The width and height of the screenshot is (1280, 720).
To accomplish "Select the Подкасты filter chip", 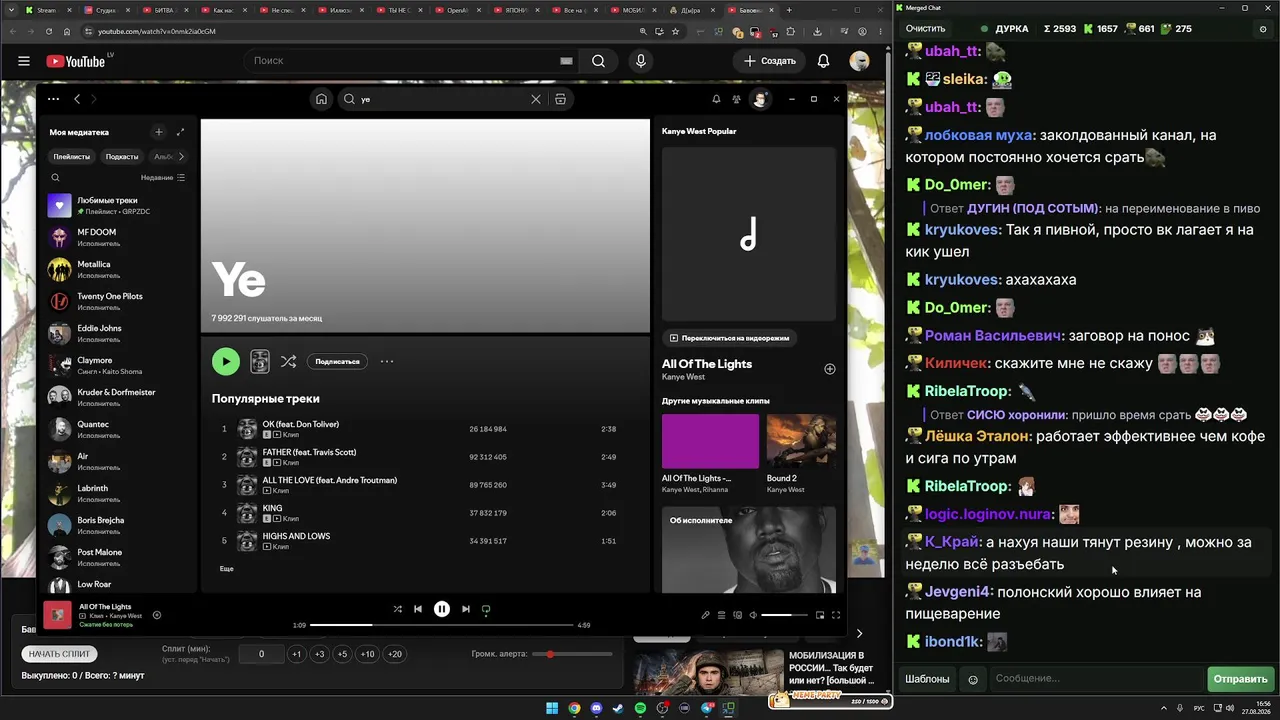I will (x=122, y=156).
